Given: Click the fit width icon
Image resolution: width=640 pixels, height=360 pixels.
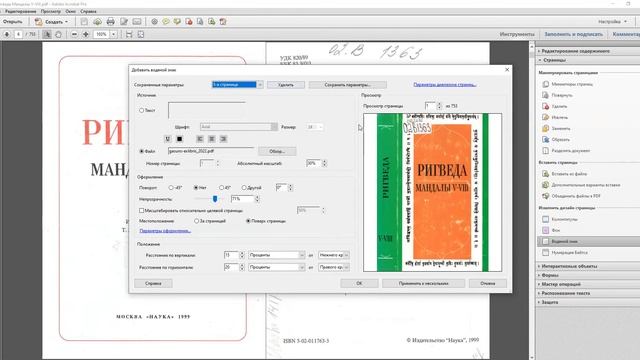Looking at the screenshot, I should 129,34.
